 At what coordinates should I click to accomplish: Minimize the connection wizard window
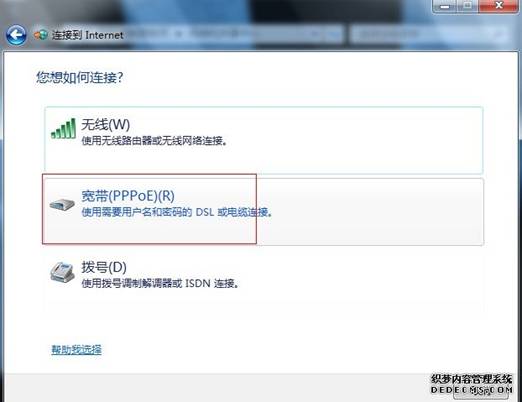445,6
